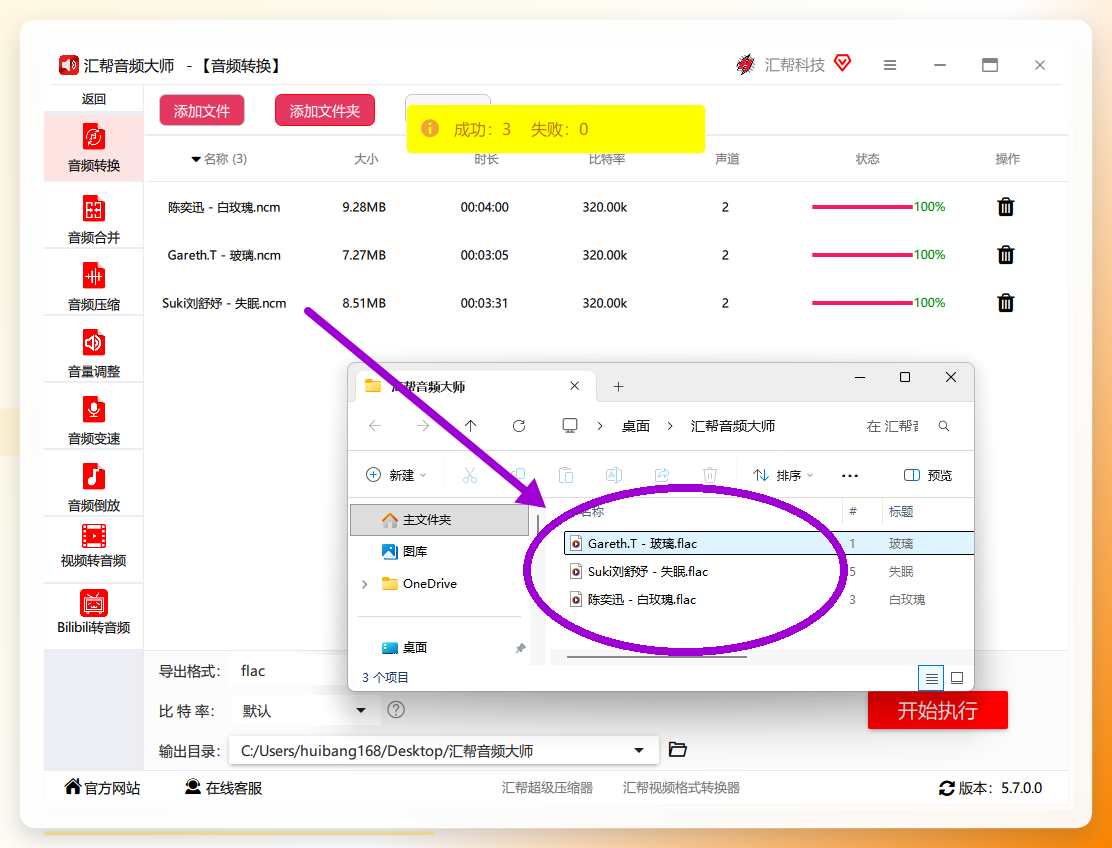
Task: Click 桌面 in the Explorer breadcrumb
Action: (x=635, y=426)
